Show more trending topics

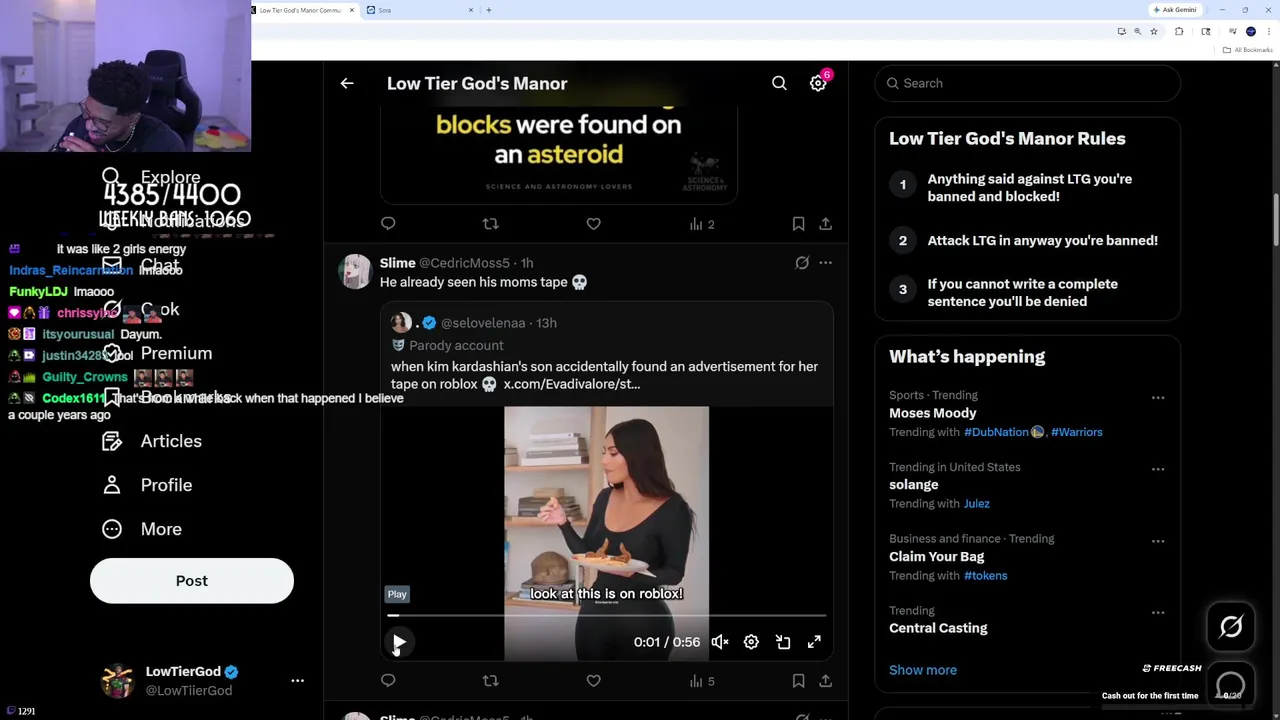tap(923, 670)
